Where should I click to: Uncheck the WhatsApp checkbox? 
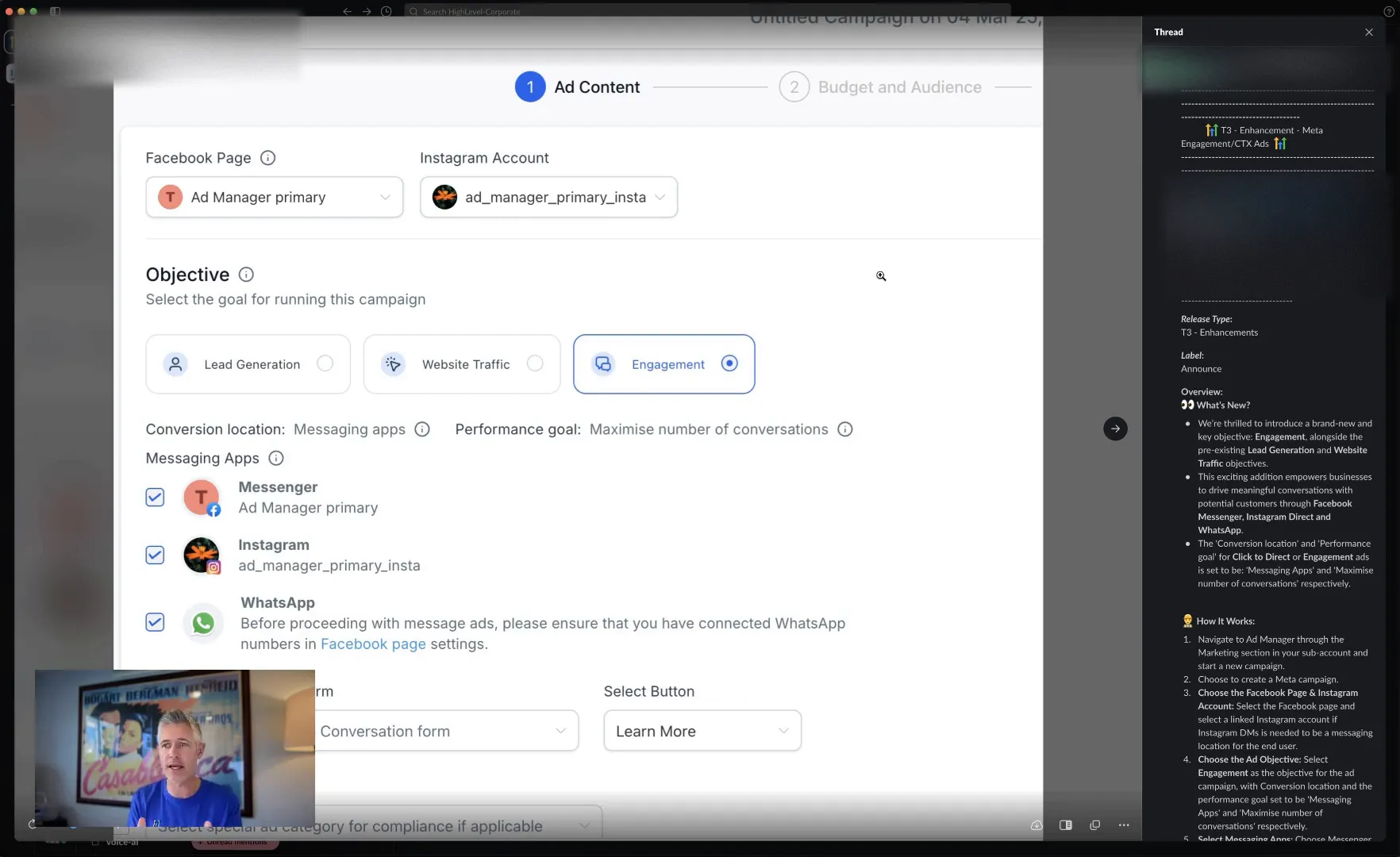(155, 622)
